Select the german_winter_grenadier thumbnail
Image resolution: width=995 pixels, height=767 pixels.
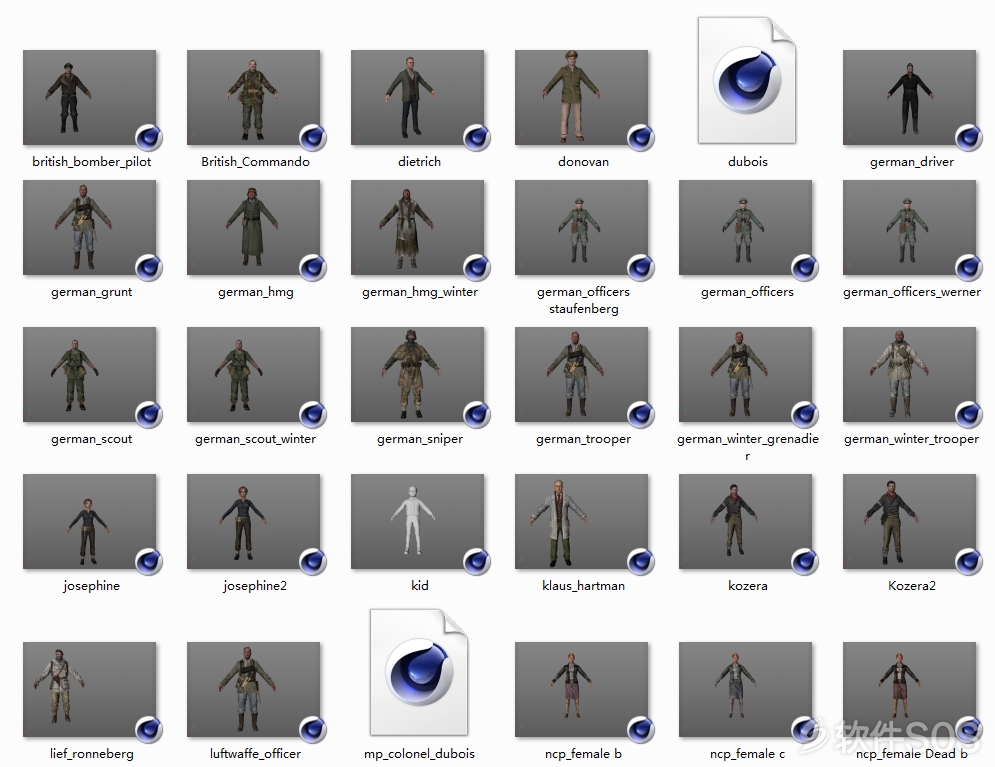745,375
